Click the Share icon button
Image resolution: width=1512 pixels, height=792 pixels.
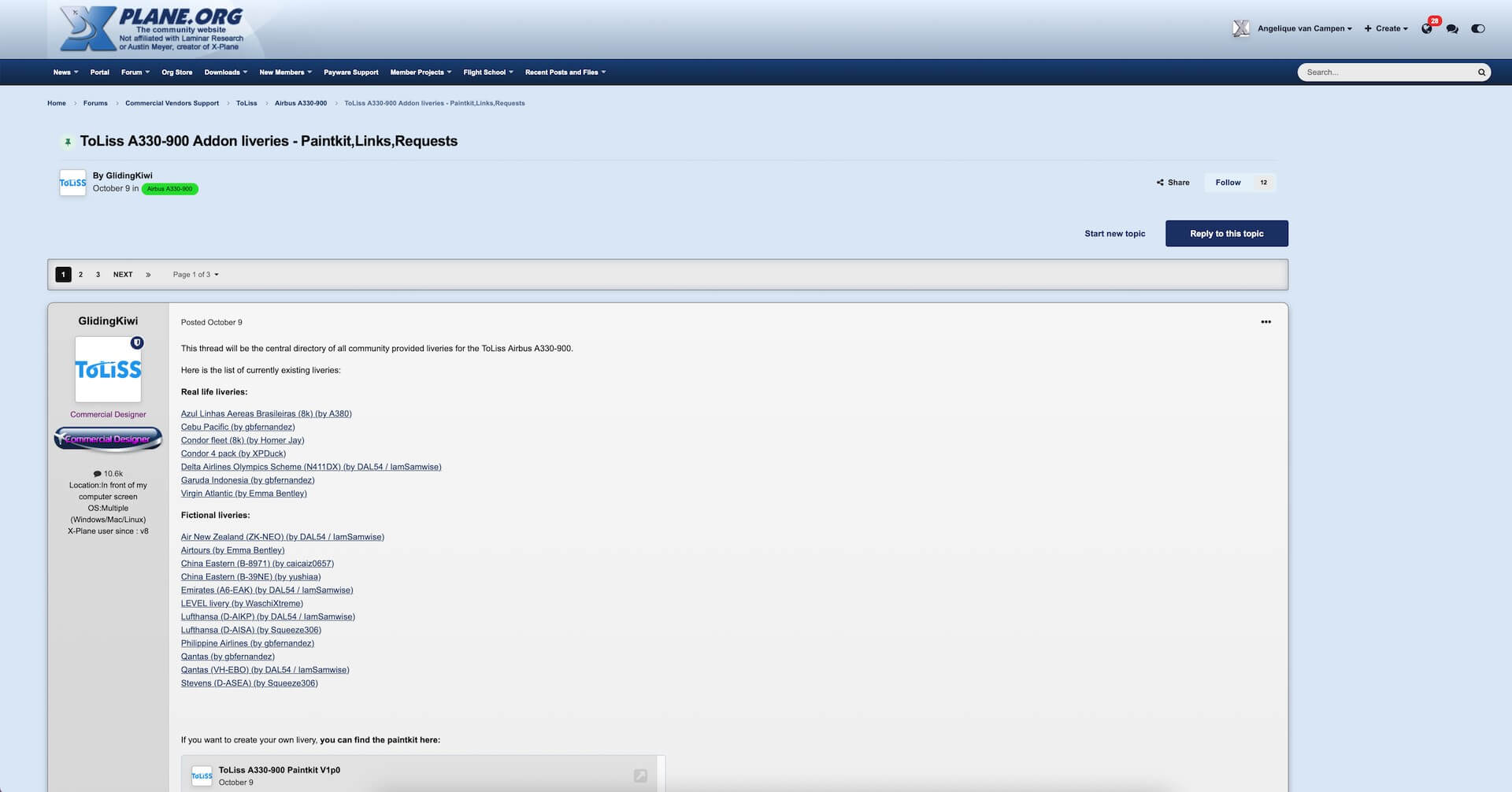point(1173,183)
